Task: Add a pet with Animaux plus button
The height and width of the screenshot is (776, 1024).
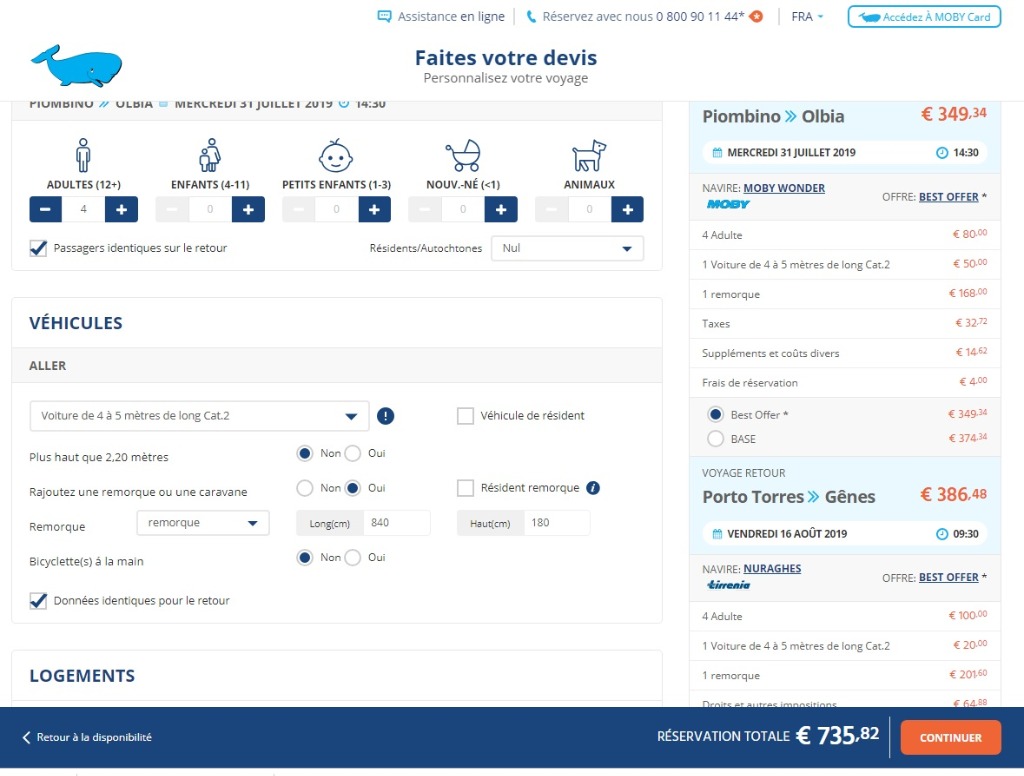Action: 627,209
